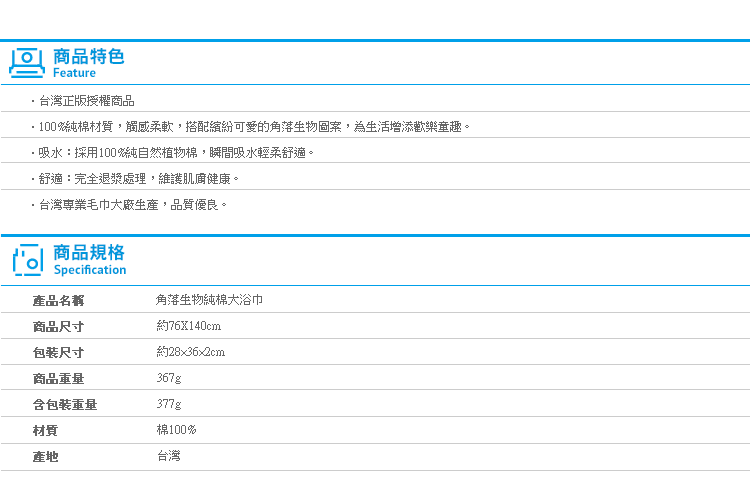750x501 pixels.
Task: Click the Feature section icon
Action: click(x=27, y=63)
